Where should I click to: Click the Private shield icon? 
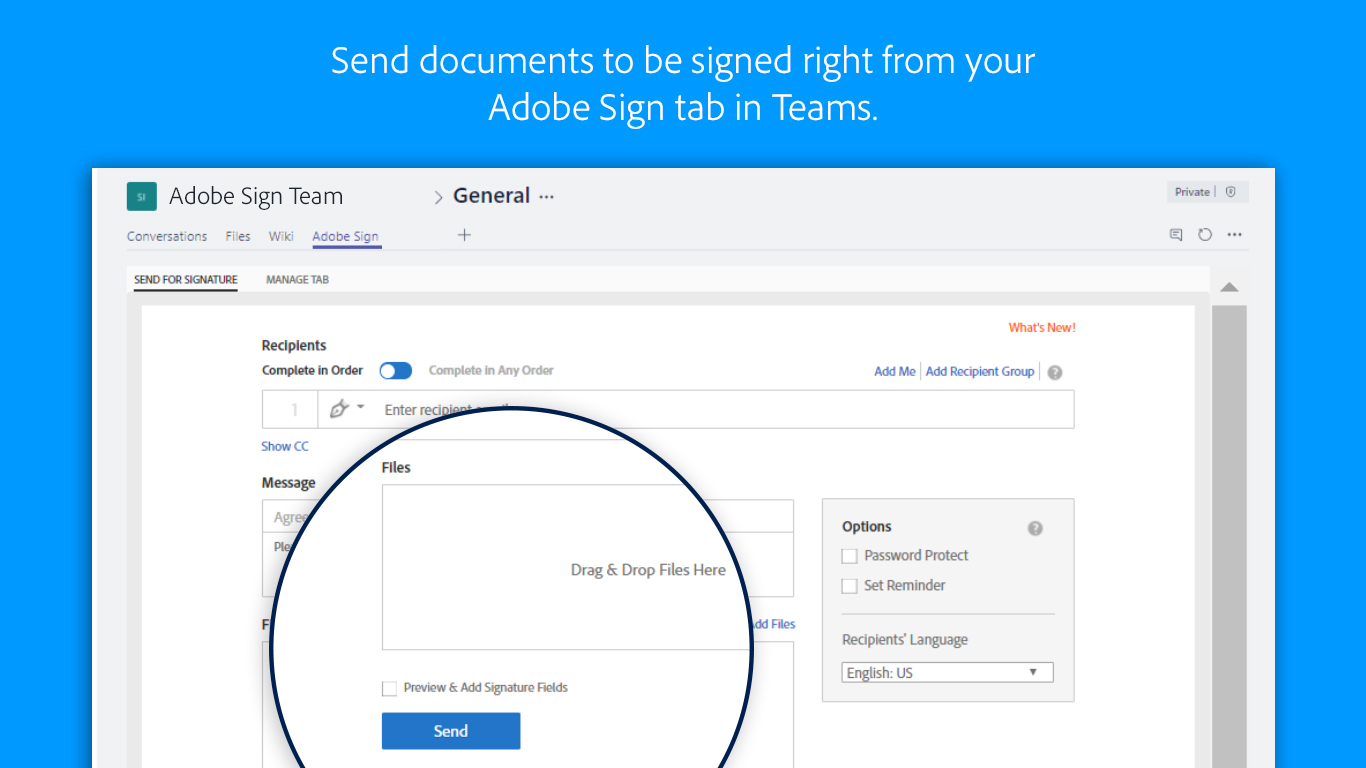point(1231,192)
